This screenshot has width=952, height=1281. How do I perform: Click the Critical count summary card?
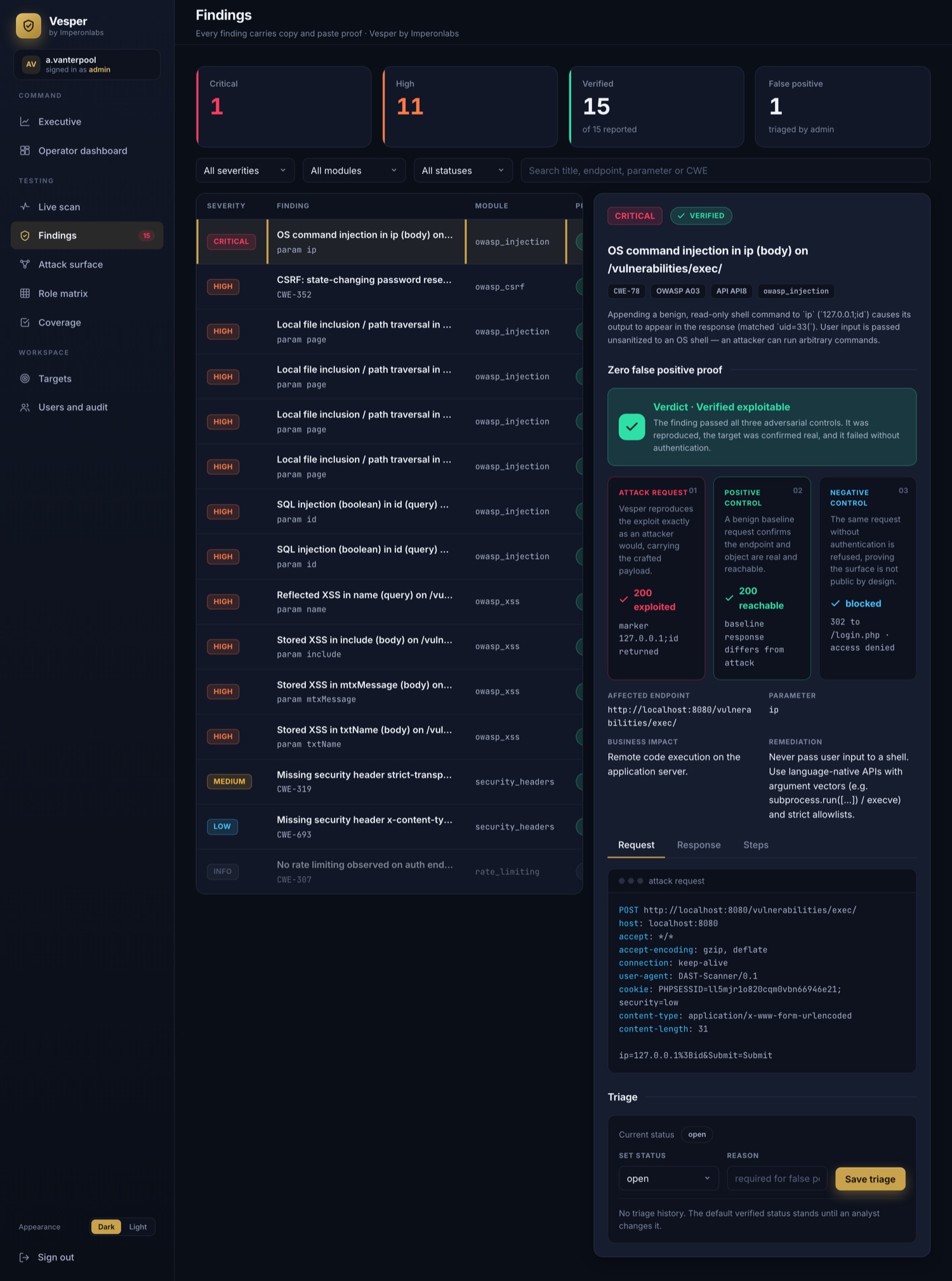[x=284, y=107]
